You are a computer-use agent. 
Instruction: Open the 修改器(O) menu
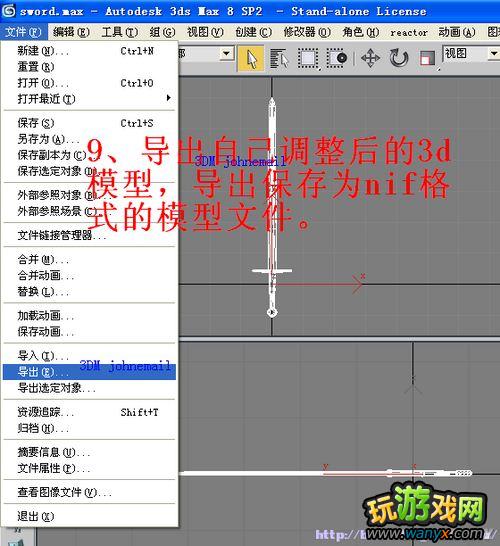[307, 32]
